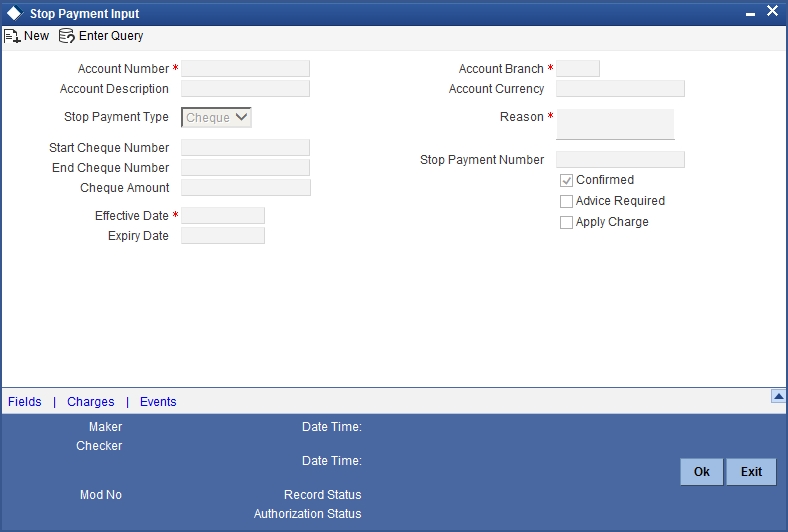Screen dimensions: 788x532
Task: Open the Stop Payment Type dropdown
Action: coord(216,118)
